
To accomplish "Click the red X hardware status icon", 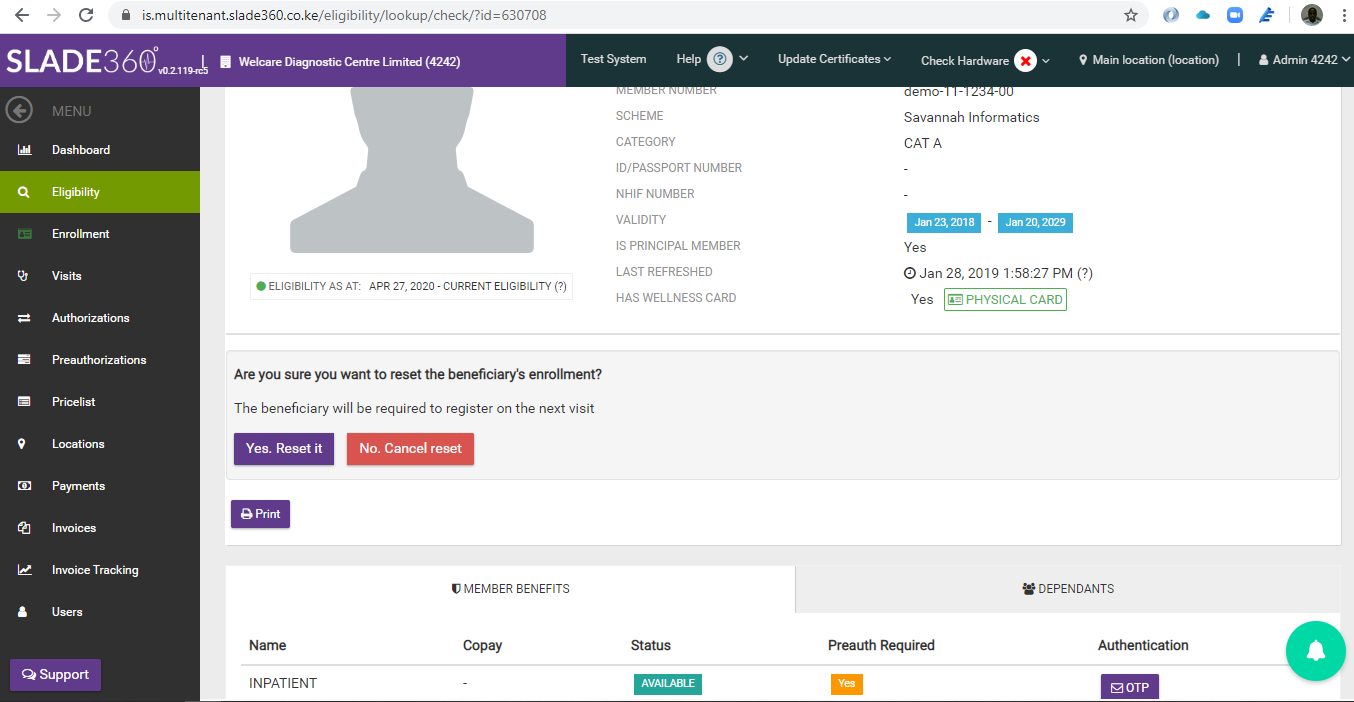I will (1025, 60).
